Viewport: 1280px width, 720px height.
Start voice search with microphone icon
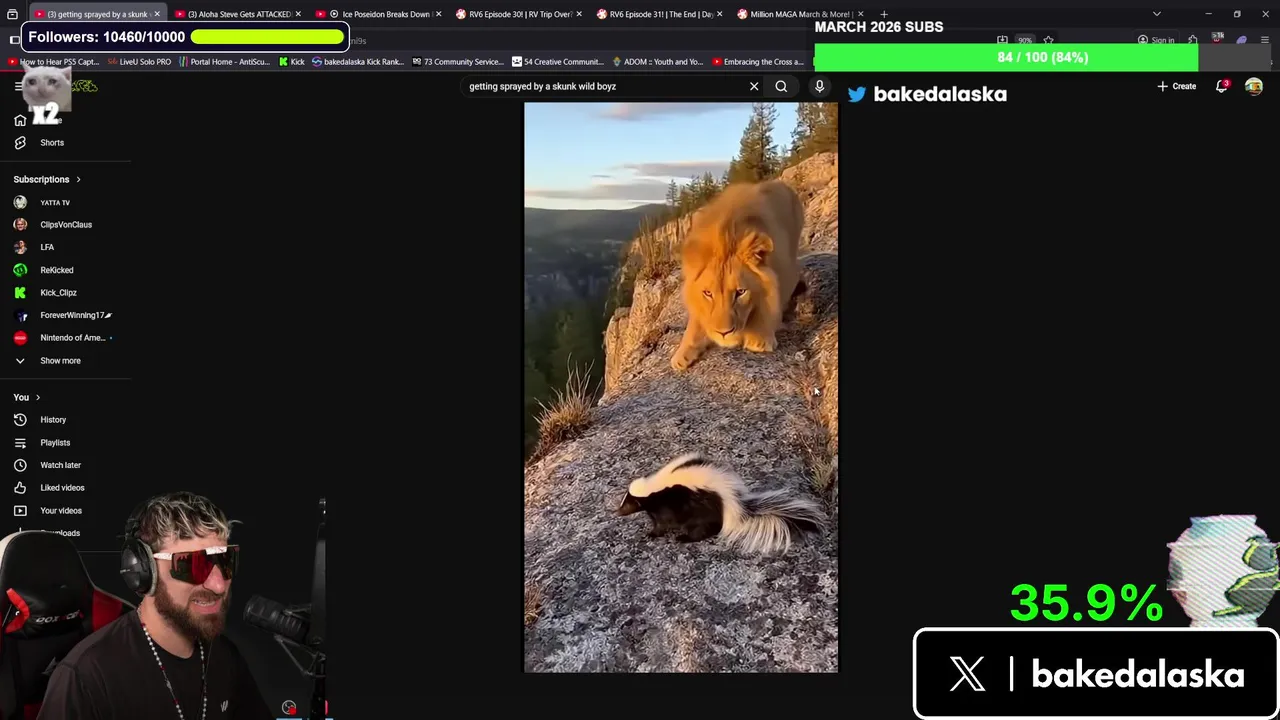click(819, 86)
